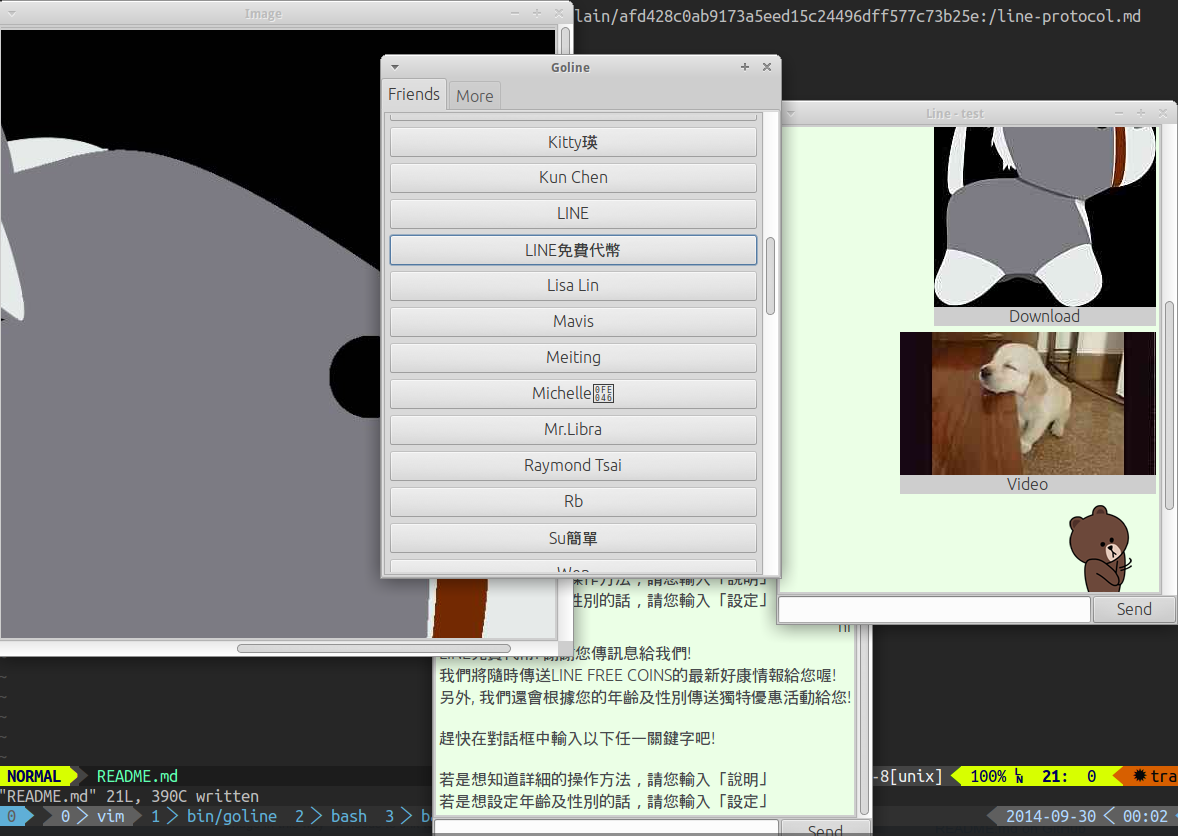The height and width of the screenshot is (836, 1178).
Task: Click the NORMAL mode indicator in vim
Action: click(34, 776)
